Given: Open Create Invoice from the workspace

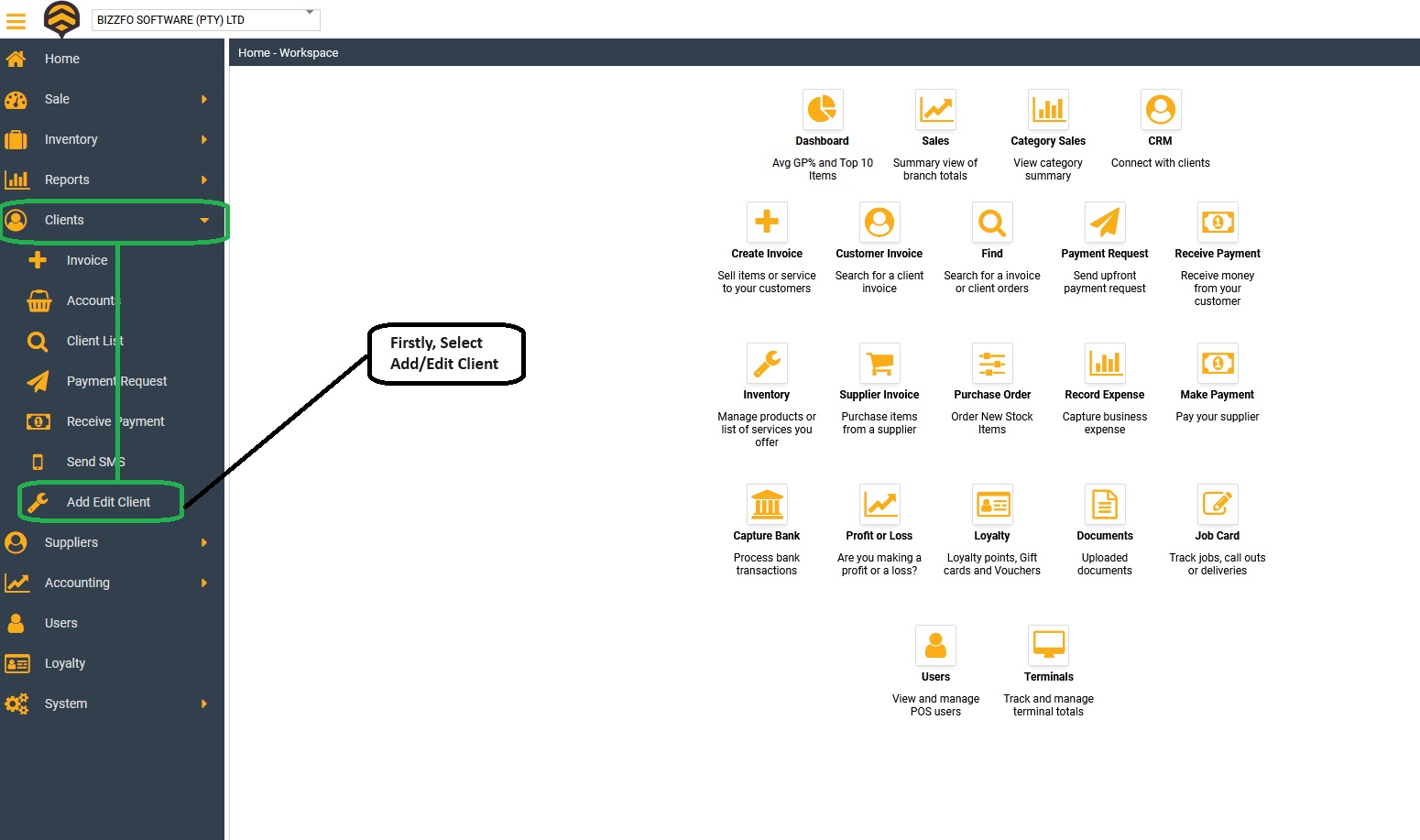Looking at the screenshot, I should (767, 222).
